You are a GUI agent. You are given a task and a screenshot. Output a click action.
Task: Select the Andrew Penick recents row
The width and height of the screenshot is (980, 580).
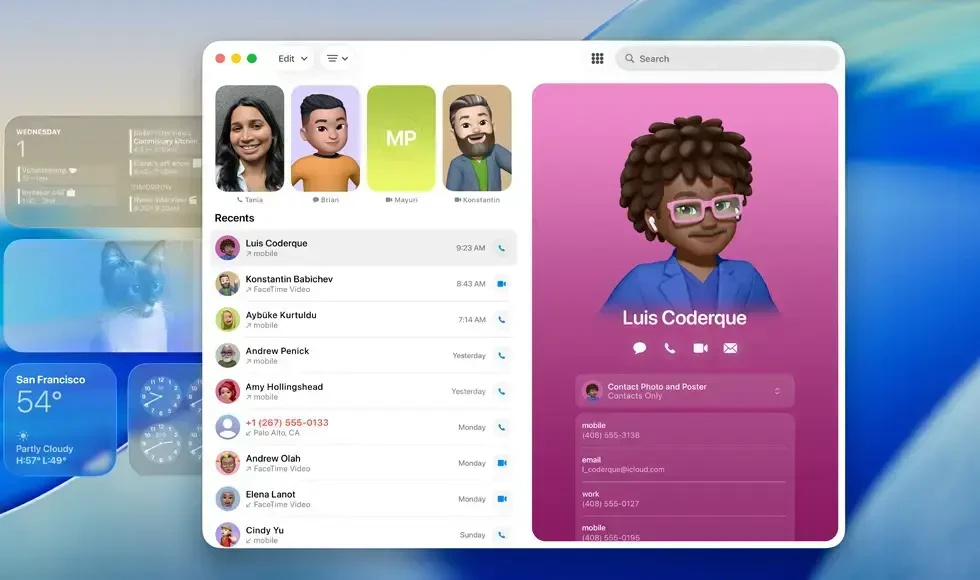coord(364,356)
